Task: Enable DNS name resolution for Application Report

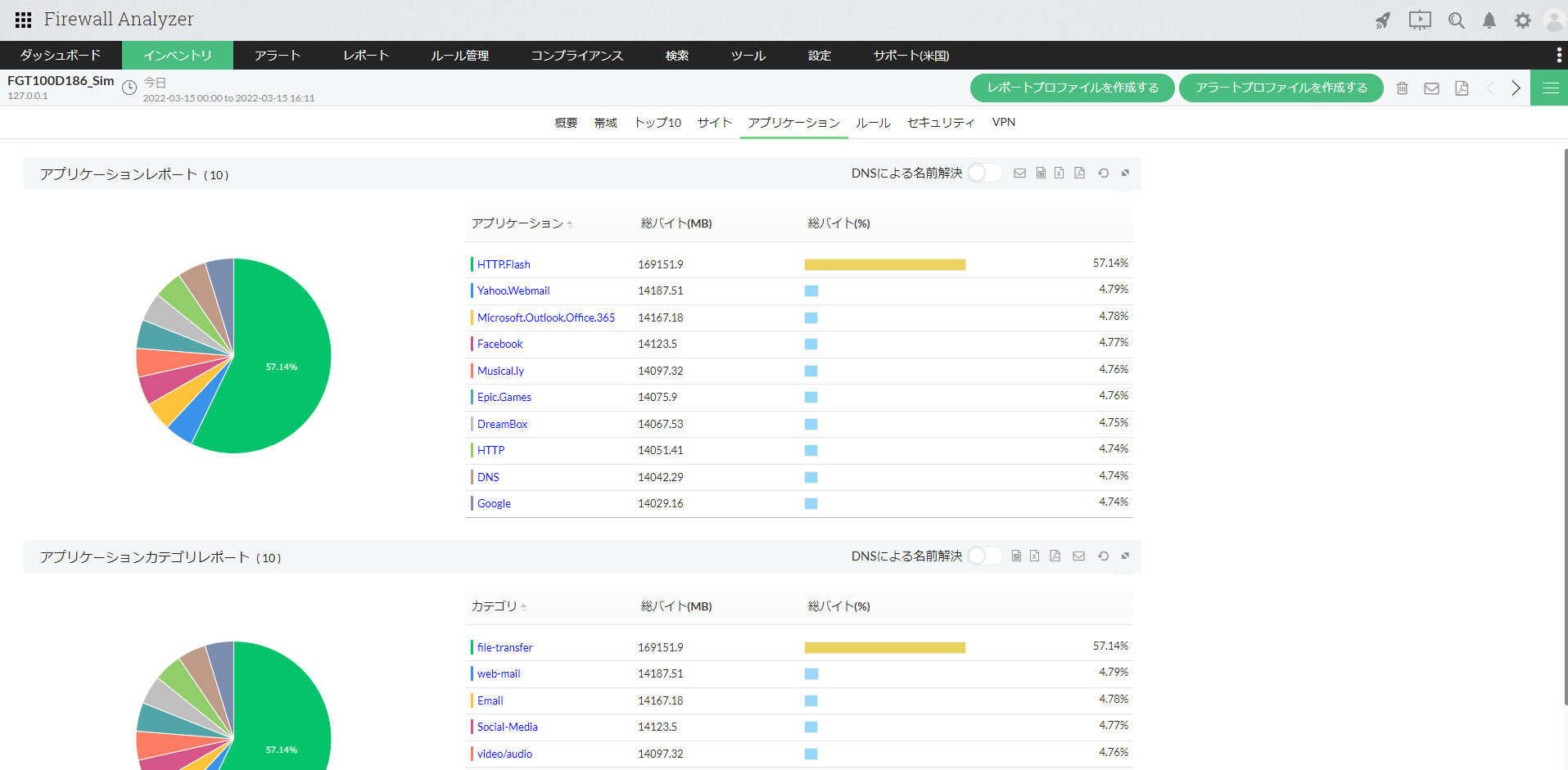Action: click(983, 173)
